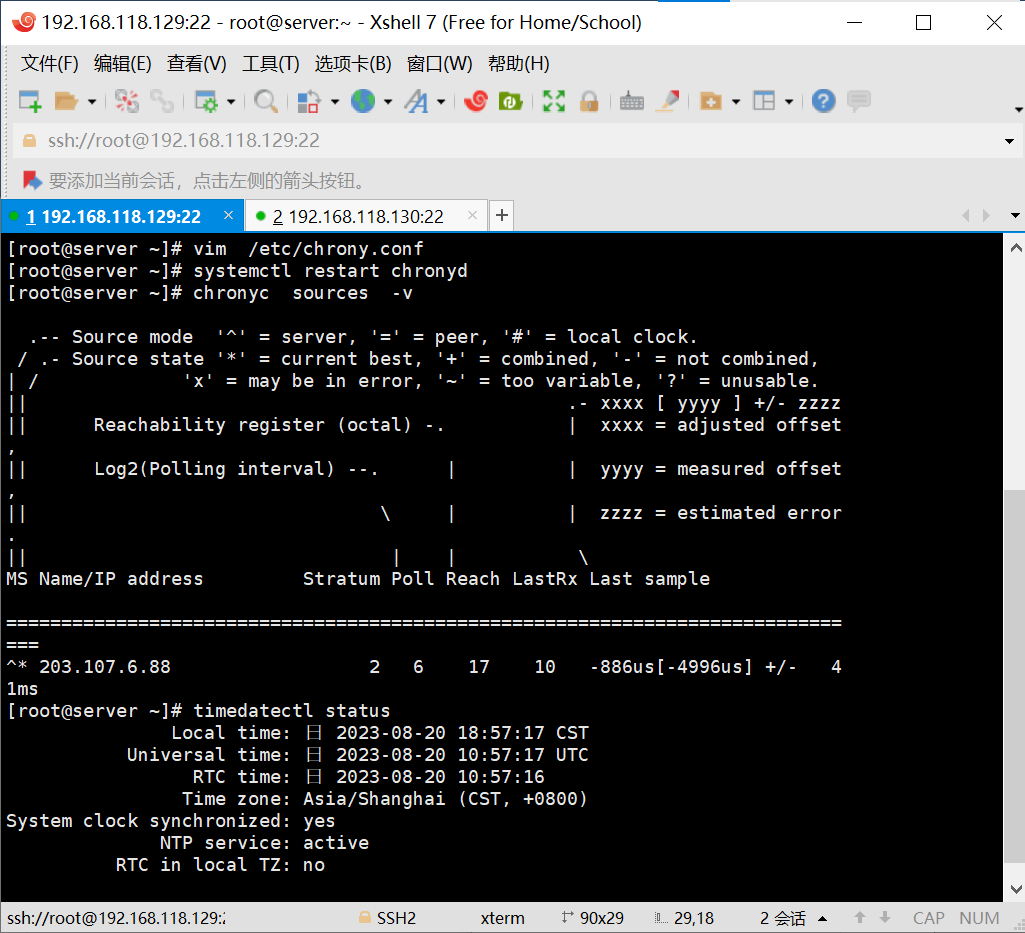Click the red bookmark add-session arrow icon
This screenshot has width=1025, height=933.
pos(32,180)
